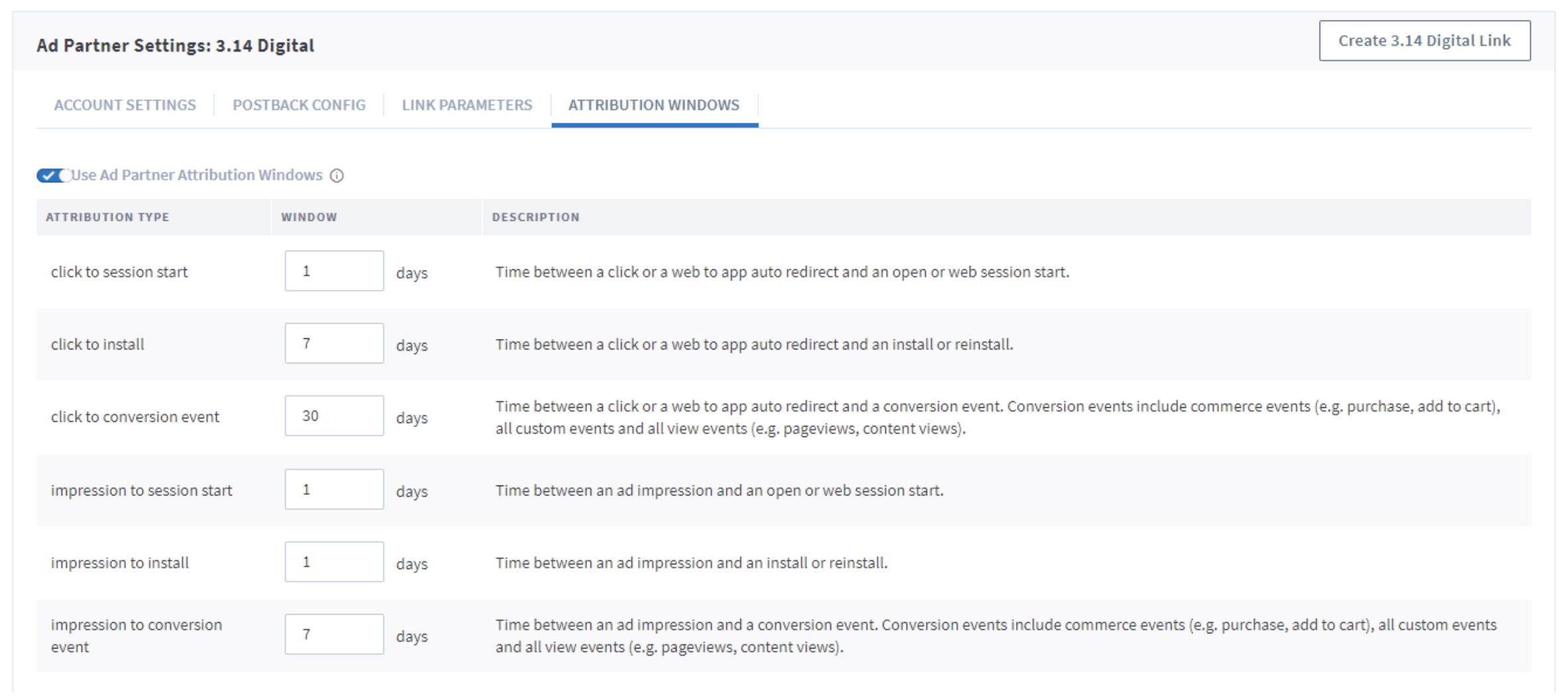Focus impression to session start window input
The width and height of the screenshot is (1568, 699).
334,489
